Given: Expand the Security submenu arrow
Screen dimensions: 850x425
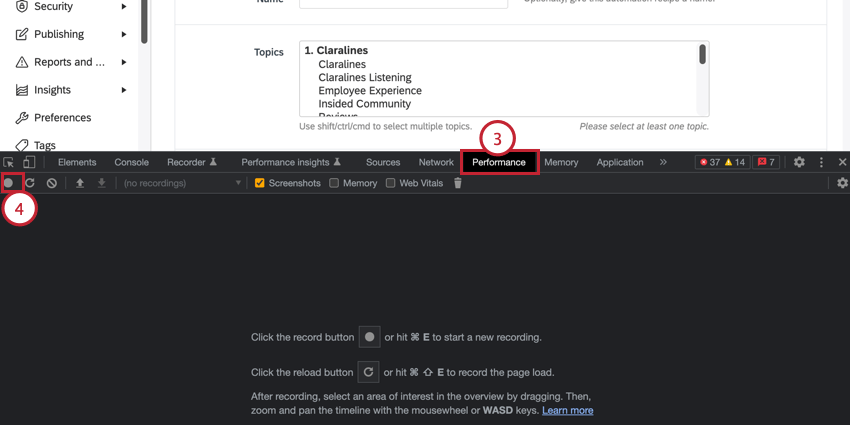Looking at the screenshot, I should [x=124, y=7].
